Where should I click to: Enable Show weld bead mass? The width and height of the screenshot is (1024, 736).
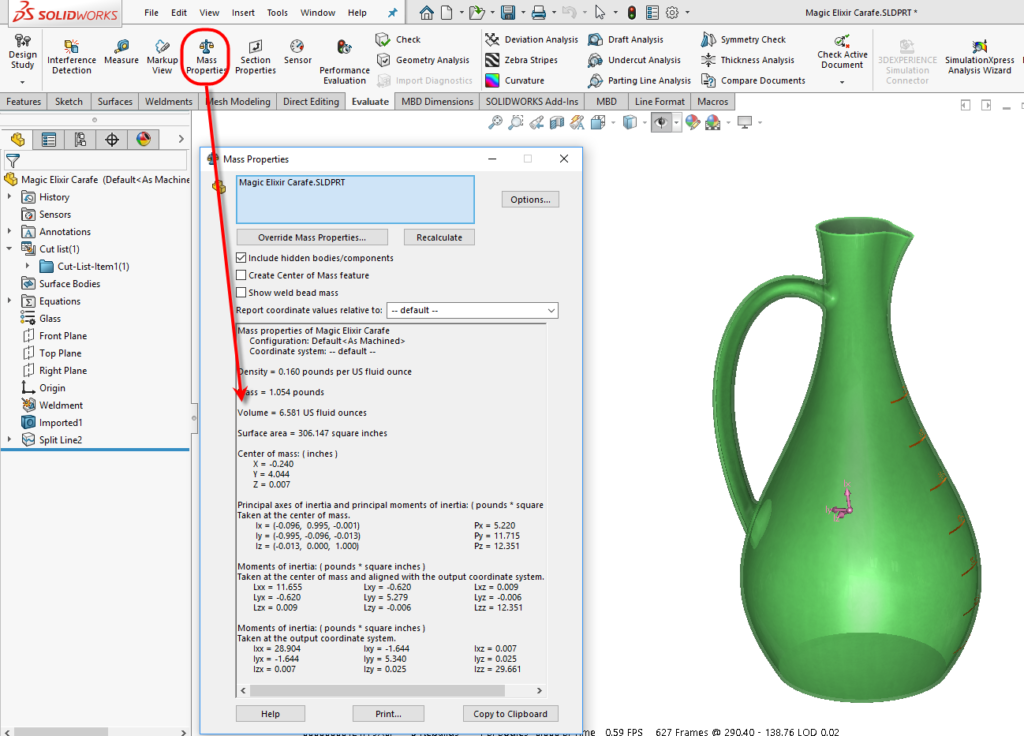pos(241,293)
